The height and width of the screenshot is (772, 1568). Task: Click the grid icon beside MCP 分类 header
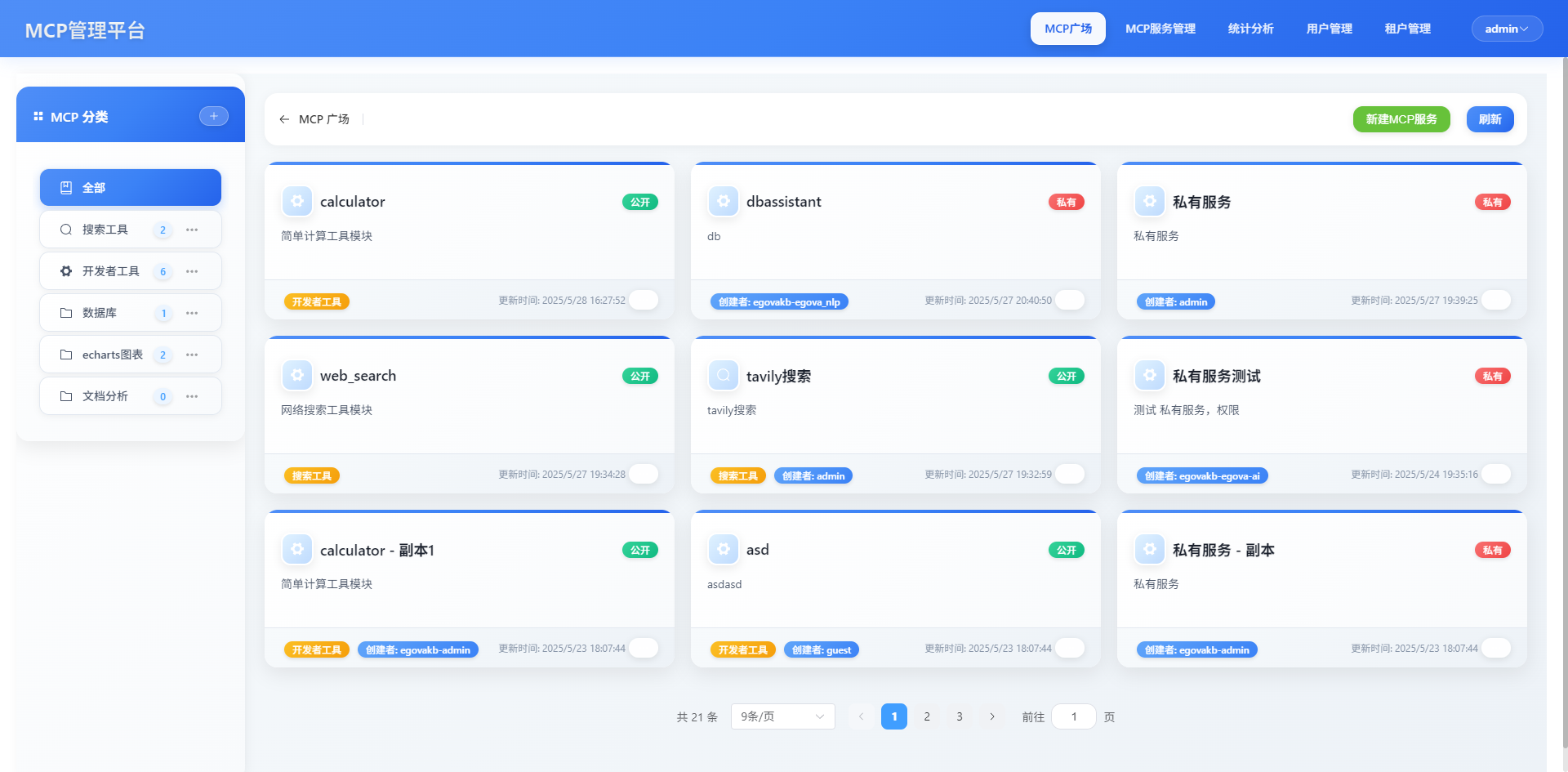[x=37, y=116]
